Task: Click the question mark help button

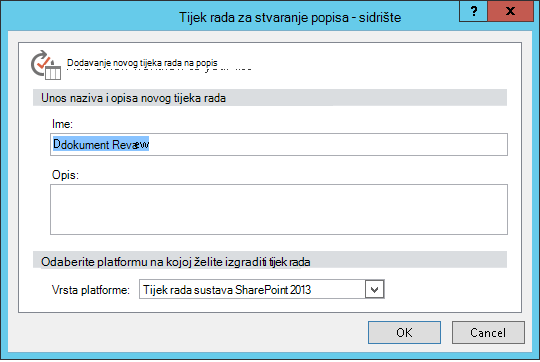Action: (x=473, y=11)
